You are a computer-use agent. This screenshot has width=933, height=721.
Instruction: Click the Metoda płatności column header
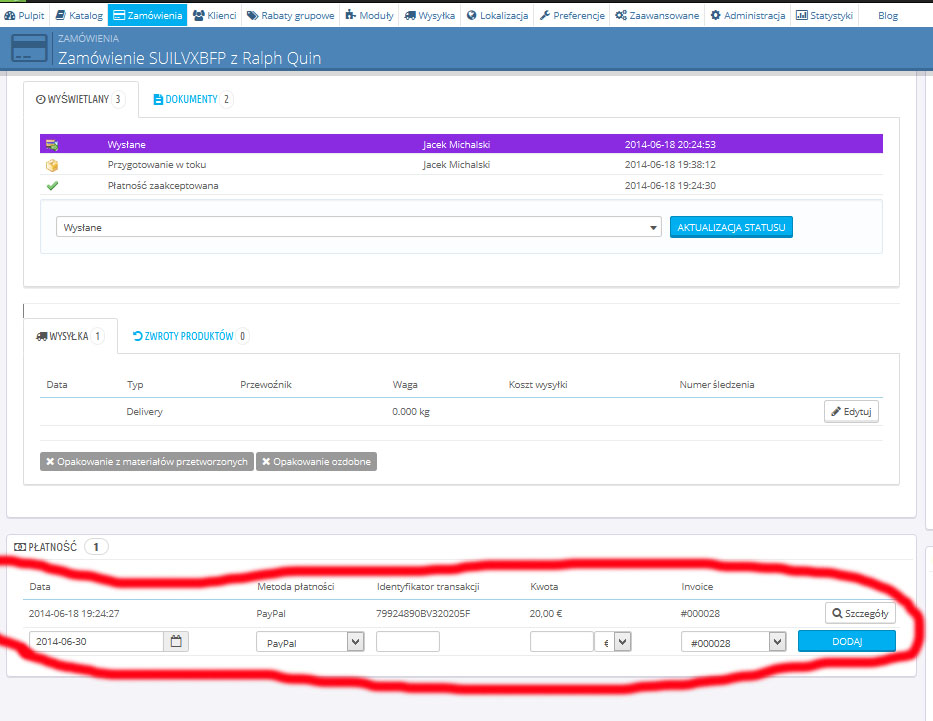click(x=296, y=587)
